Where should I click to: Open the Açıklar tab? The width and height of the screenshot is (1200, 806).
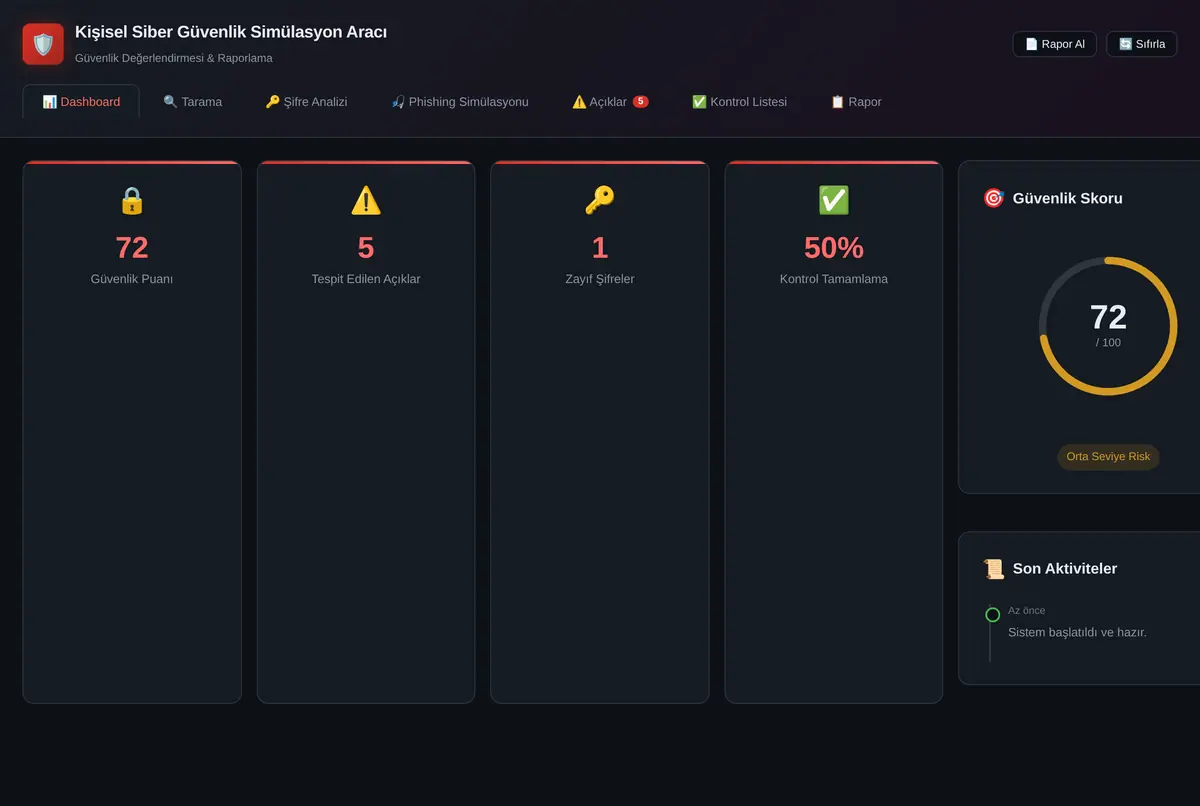(x=610, y=102)
